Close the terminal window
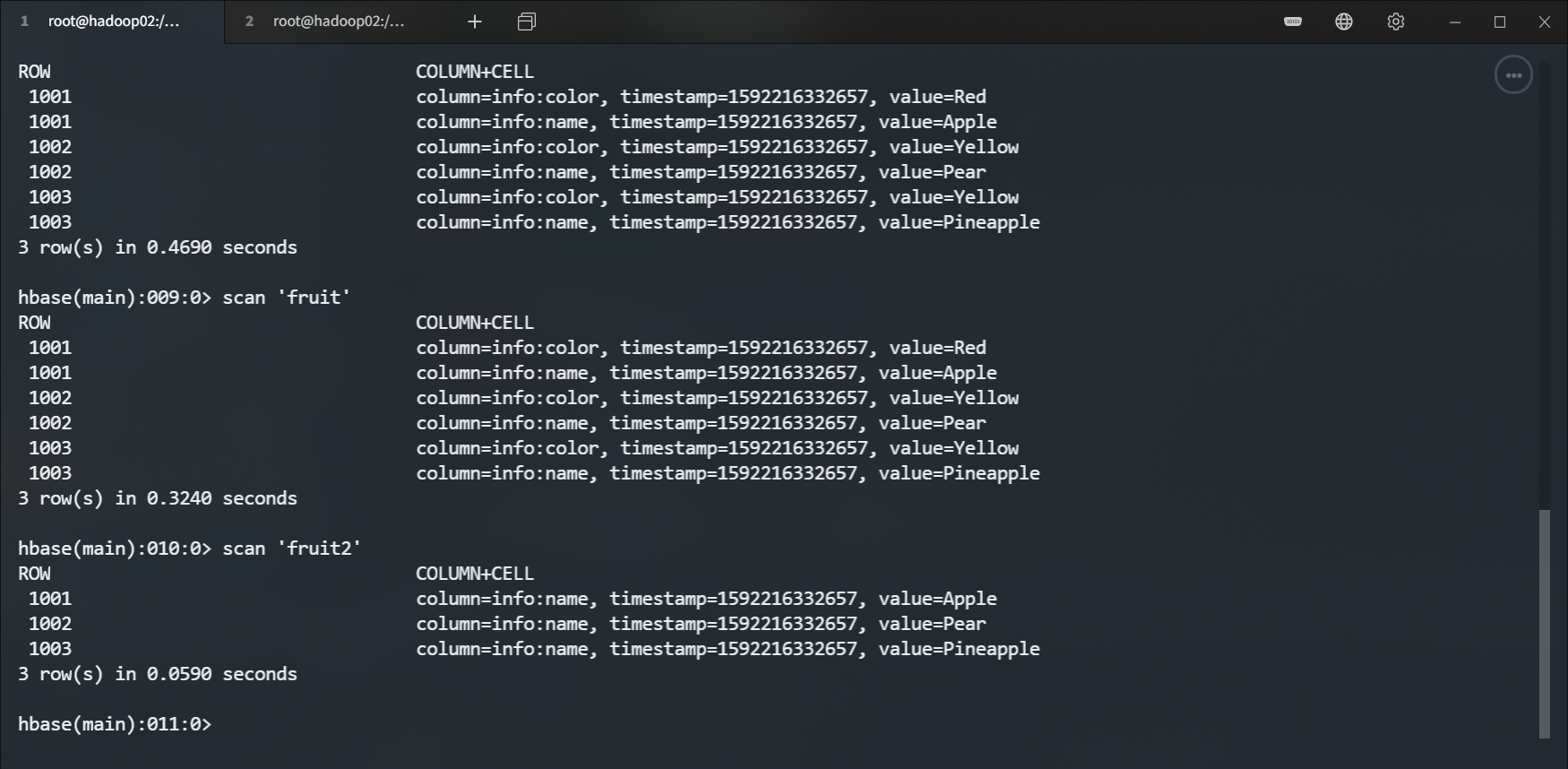Screen dimensions: 1568x769 tap(1545, 22)
